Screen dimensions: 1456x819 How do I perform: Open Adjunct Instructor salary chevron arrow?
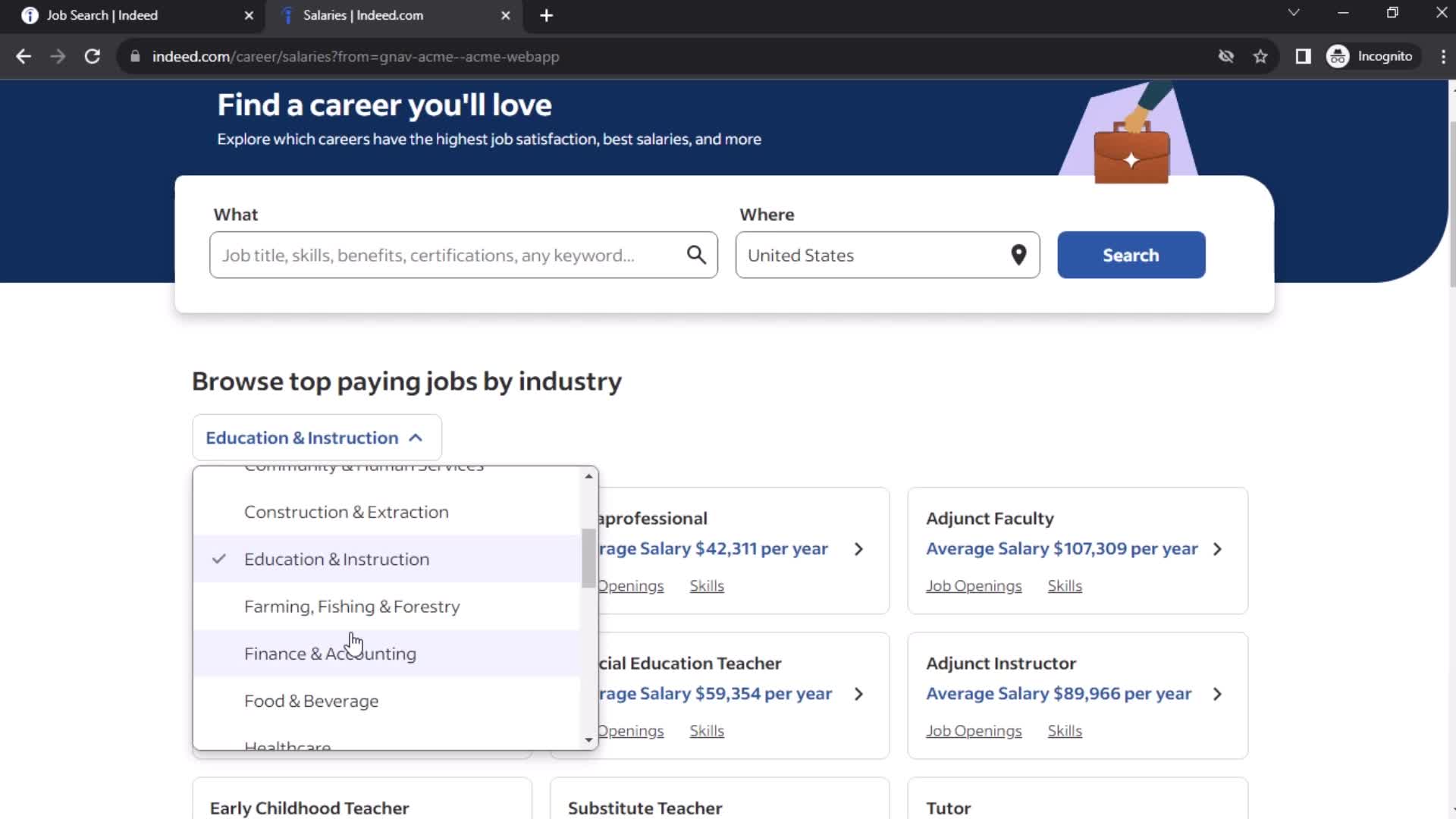[1217, 694]
